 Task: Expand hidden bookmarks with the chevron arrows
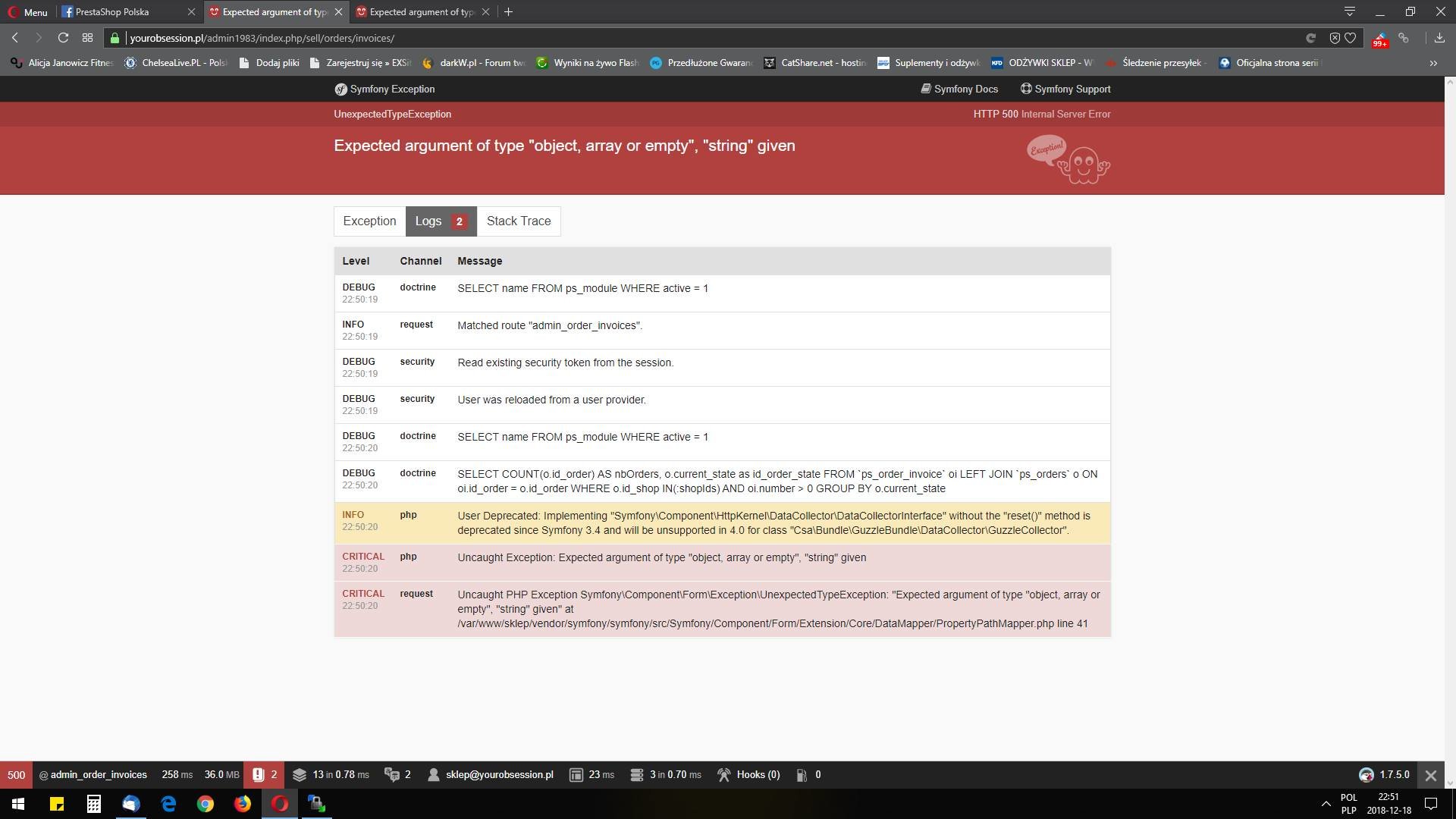coord(1434,63)
